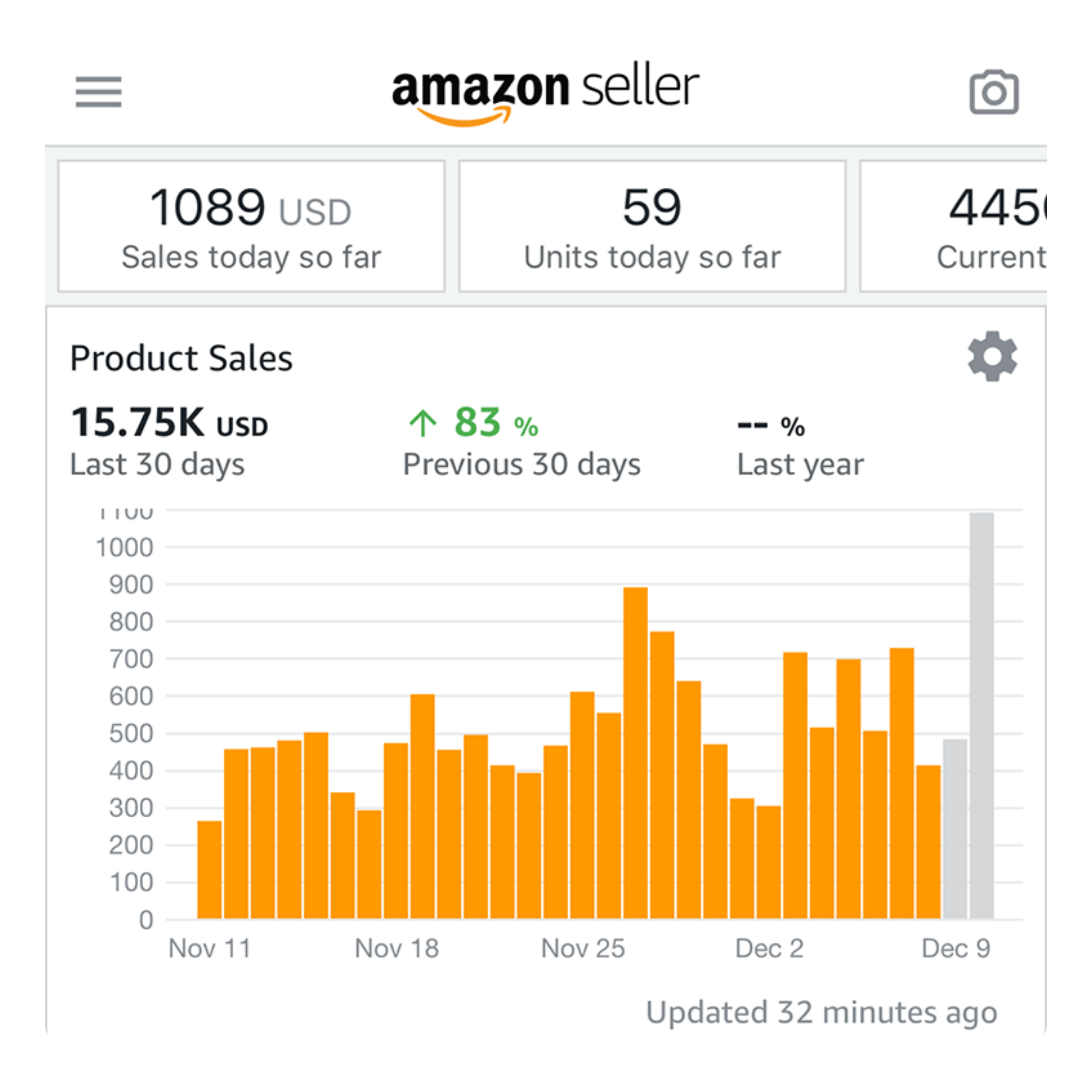Click the Nov 18 axis label
1092x1092 pixels.
(396, 948)
